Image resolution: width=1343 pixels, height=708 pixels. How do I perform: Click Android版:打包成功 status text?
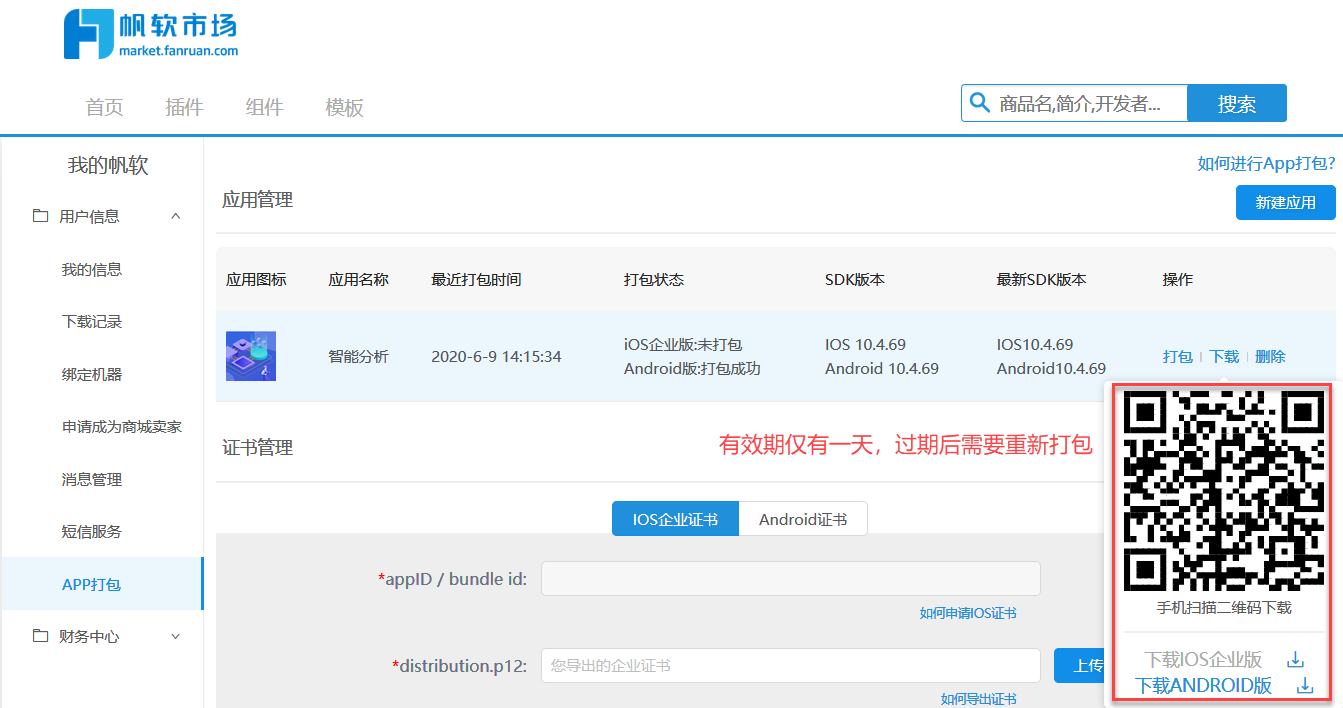click(x=692, y=368)
